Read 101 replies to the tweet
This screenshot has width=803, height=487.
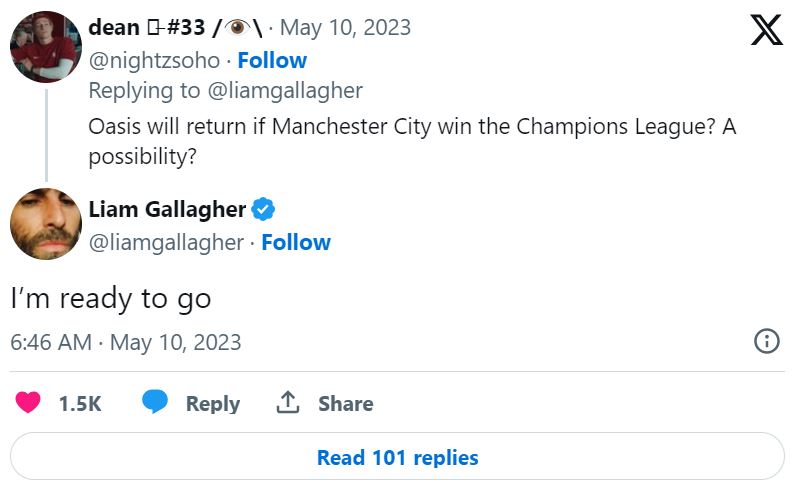tap(397, 458)
